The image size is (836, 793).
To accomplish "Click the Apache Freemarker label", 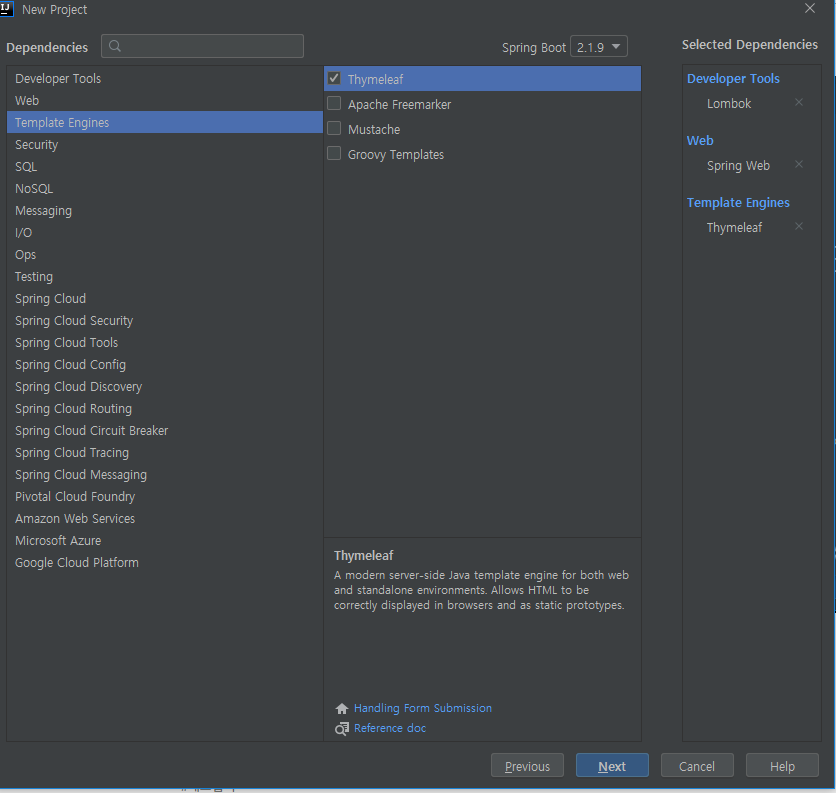I will click(399, 105).
